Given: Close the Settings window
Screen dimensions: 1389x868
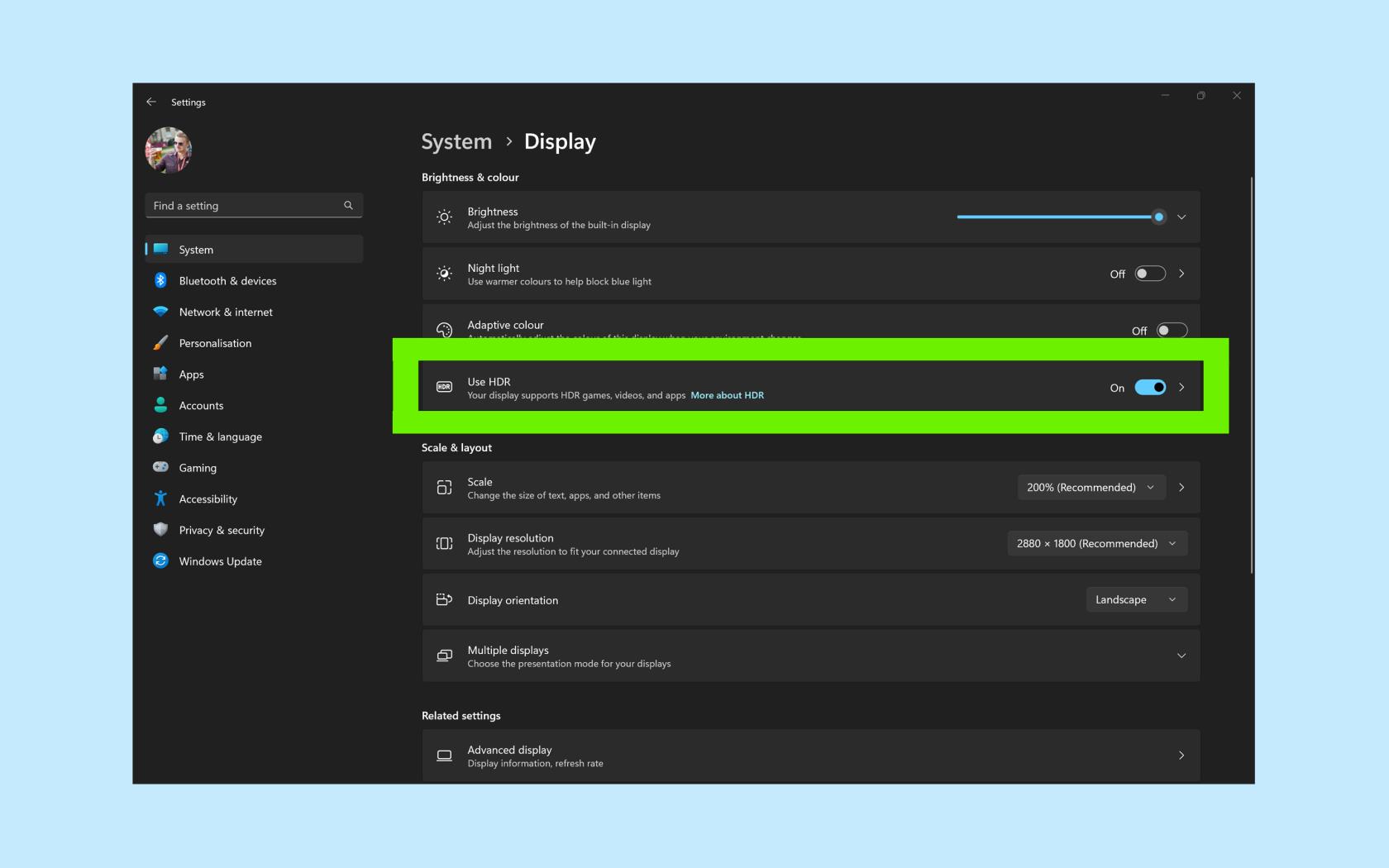Looking at the screenshot, I should tap(1237, 96).
